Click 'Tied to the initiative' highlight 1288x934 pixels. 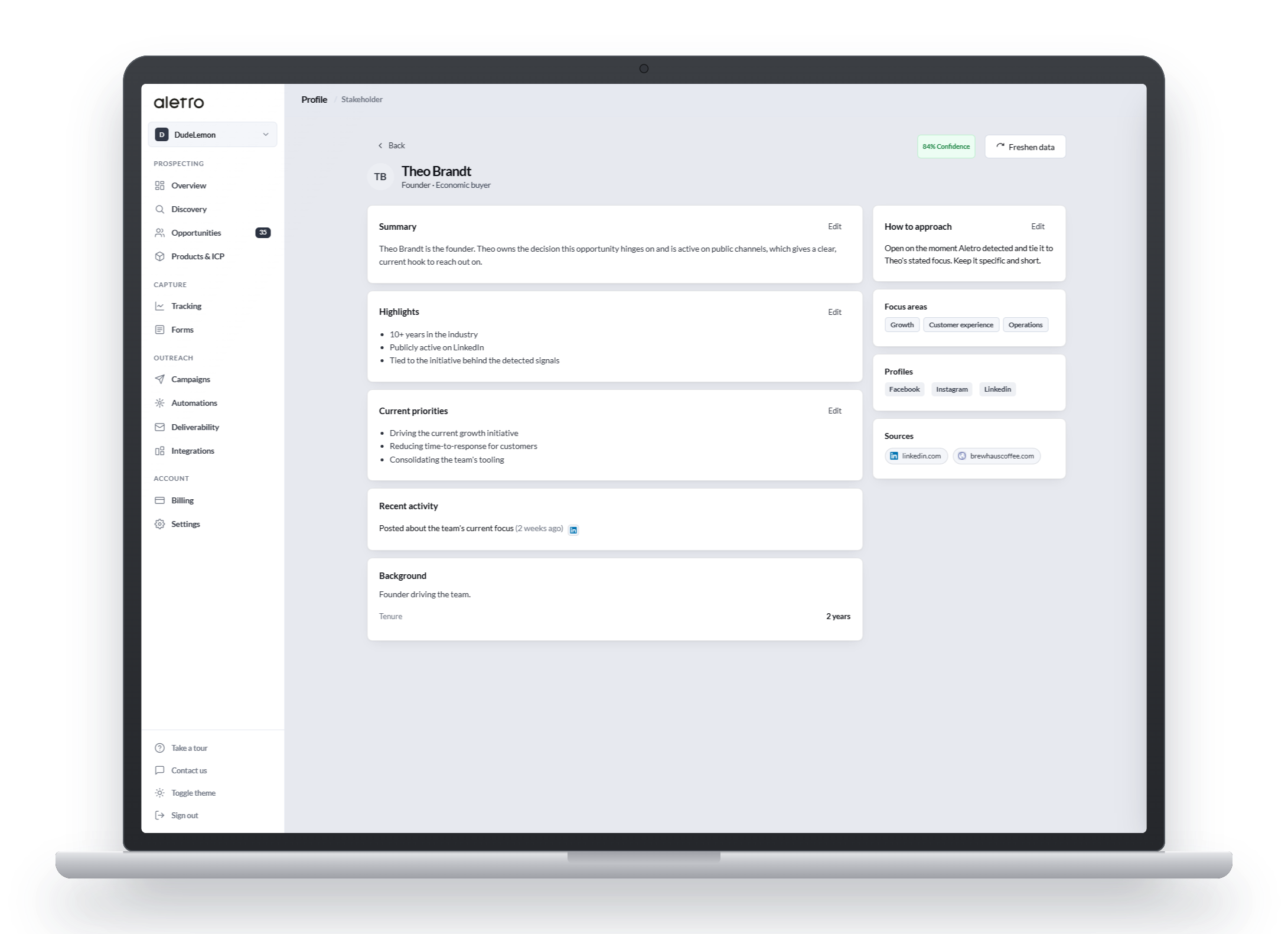(474, 360)
